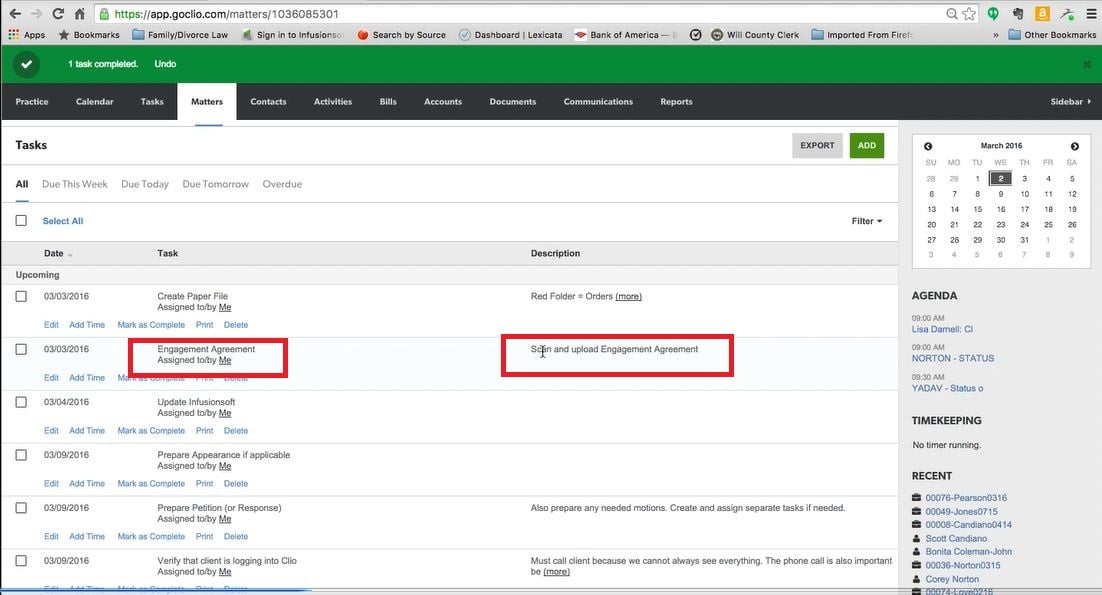
Task: Switch to the Calendar navigation tab
Action: click(94, 102)
